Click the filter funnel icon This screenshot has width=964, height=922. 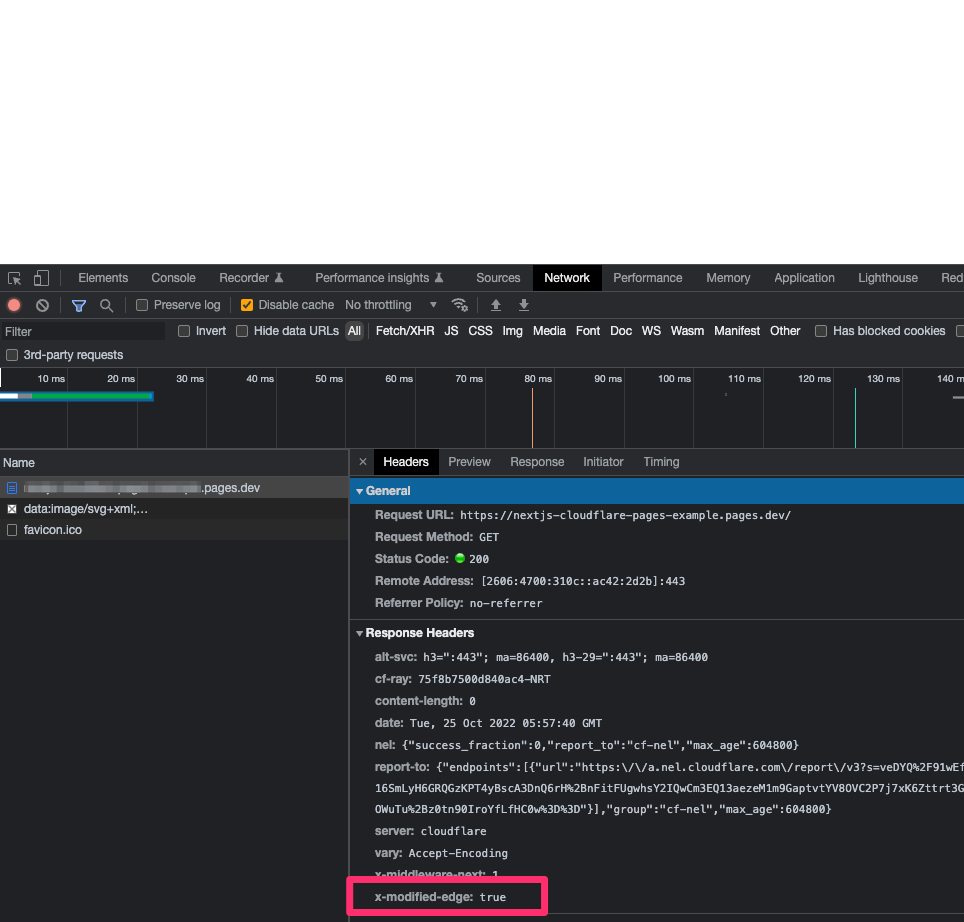tap(78, 305)
